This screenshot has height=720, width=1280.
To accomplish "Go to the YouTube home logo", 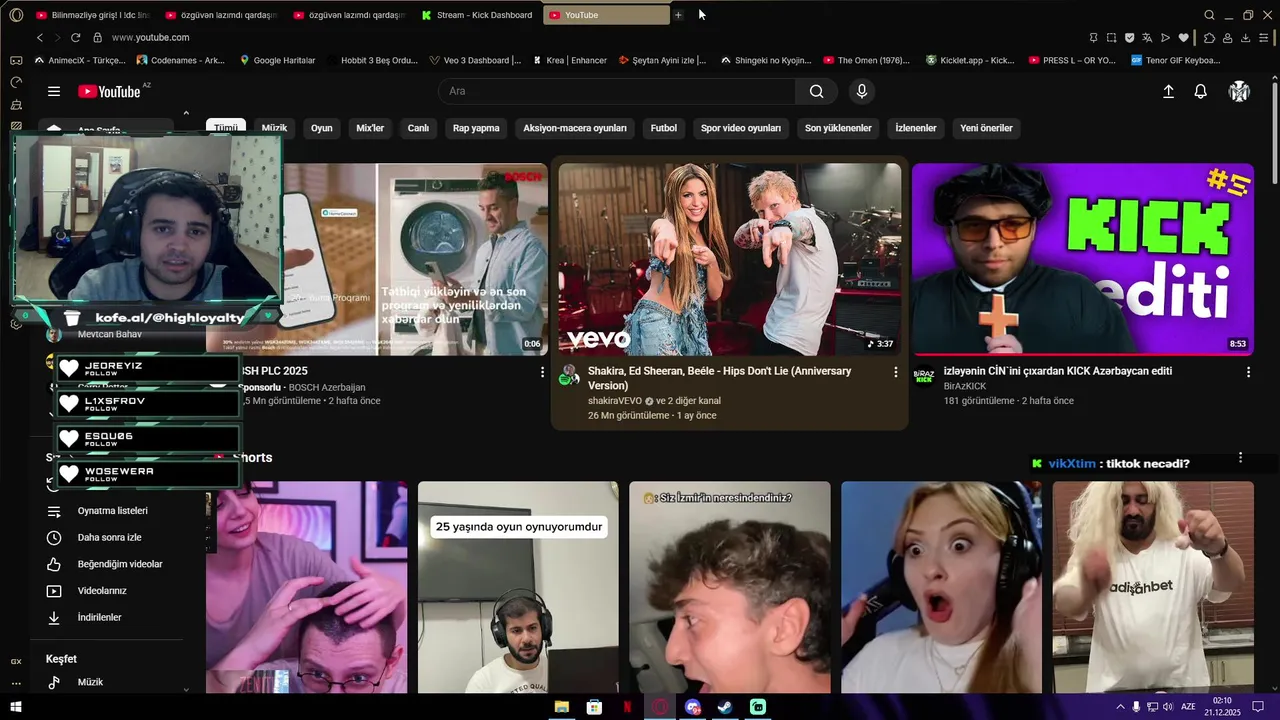I will pos(109,91).
